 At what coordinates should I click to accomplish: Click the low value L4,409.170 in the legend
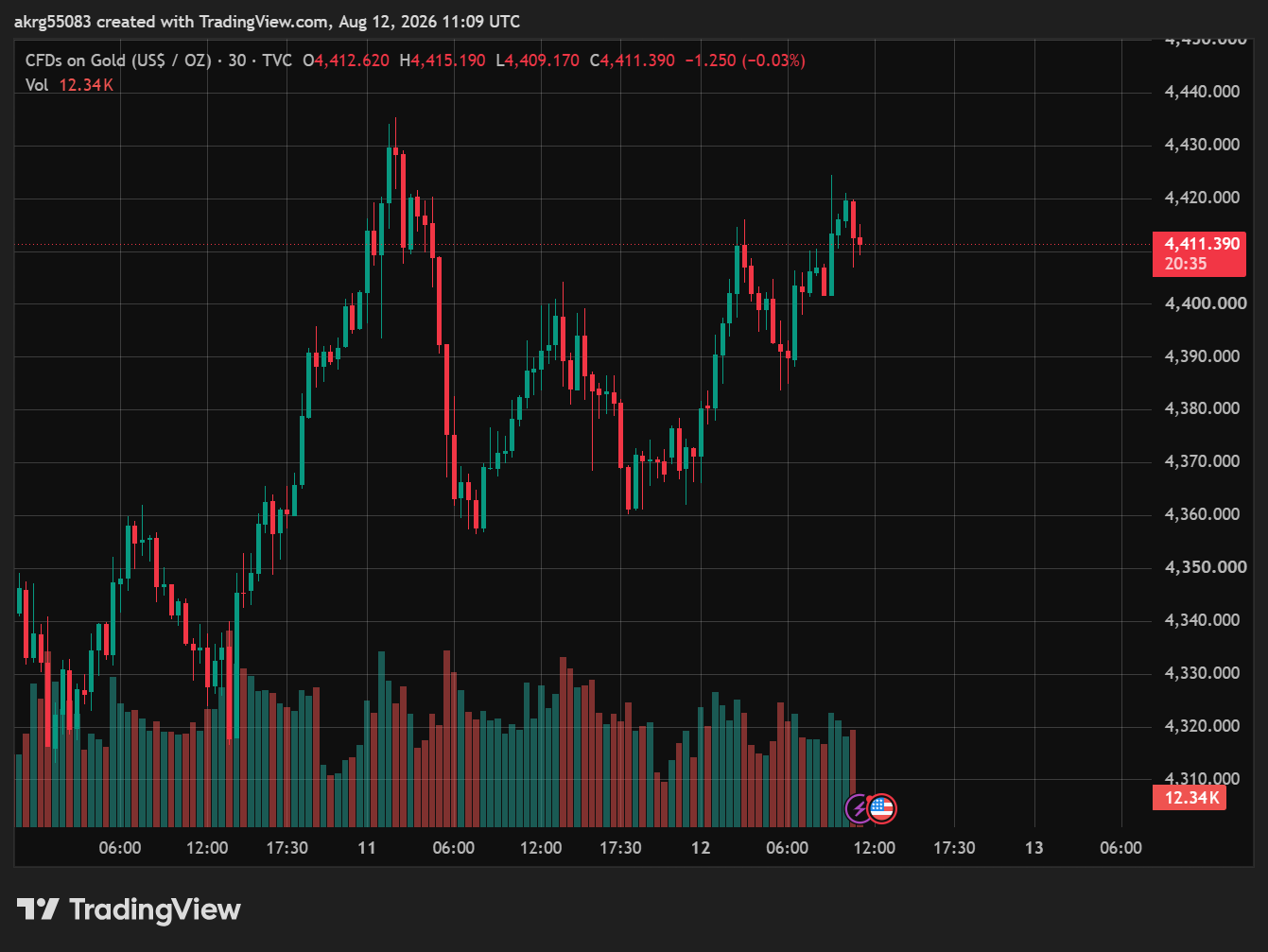coord(537,61)
